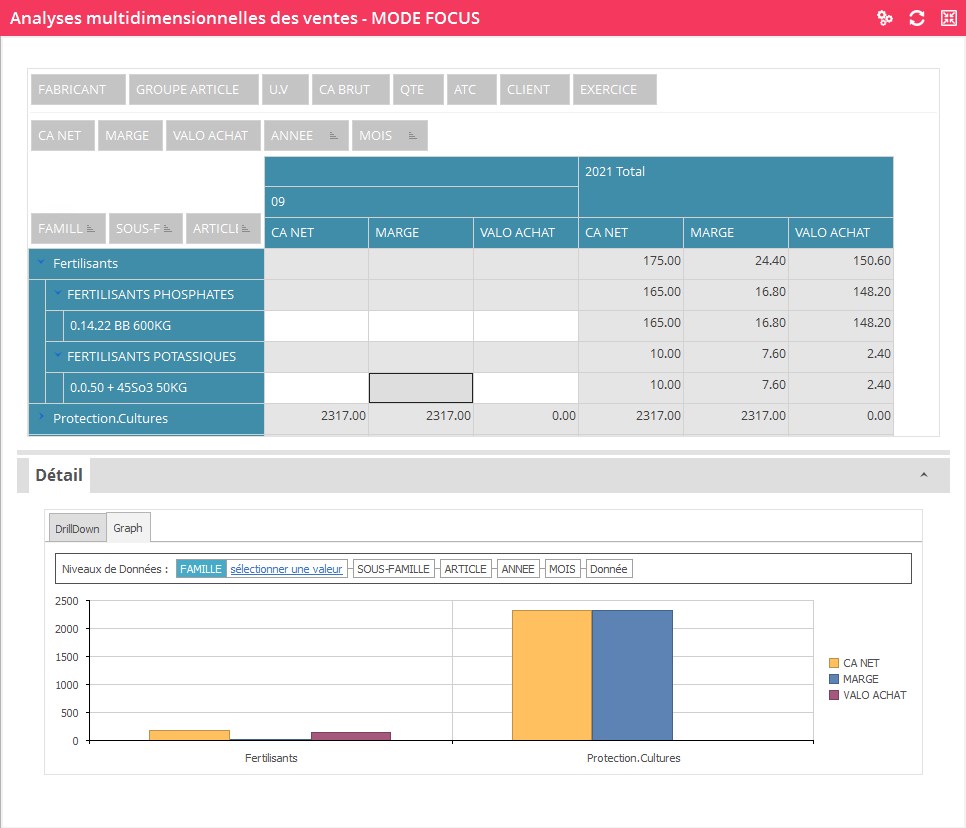Viewport: 966px width, 828px height.
Task: Collapse the FERTILISANTS POTASSIQUES subgroup
Action: [x=58, y=356]
